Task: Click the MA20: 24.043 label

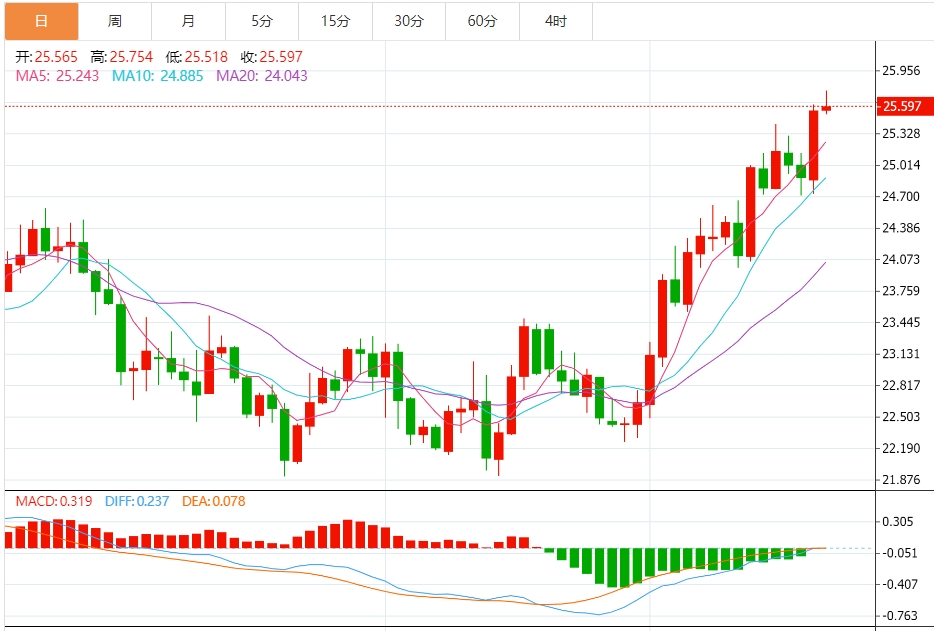Action: click(261, 76)
